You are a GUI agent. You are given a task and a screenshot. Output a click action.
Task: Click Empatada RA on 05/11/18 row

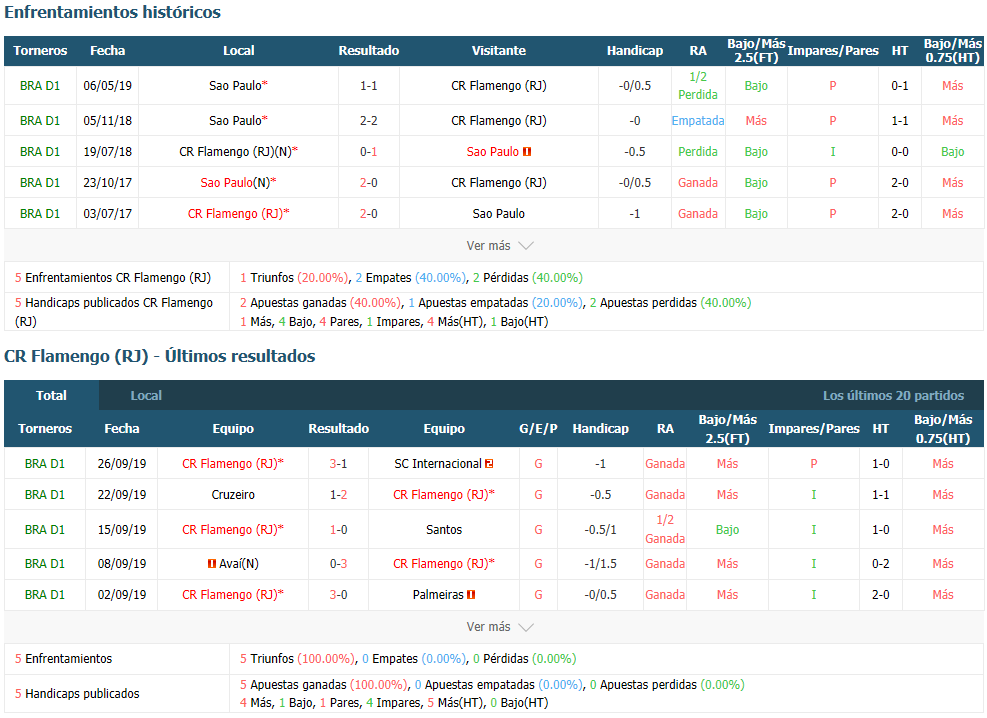tap(697, 121)
